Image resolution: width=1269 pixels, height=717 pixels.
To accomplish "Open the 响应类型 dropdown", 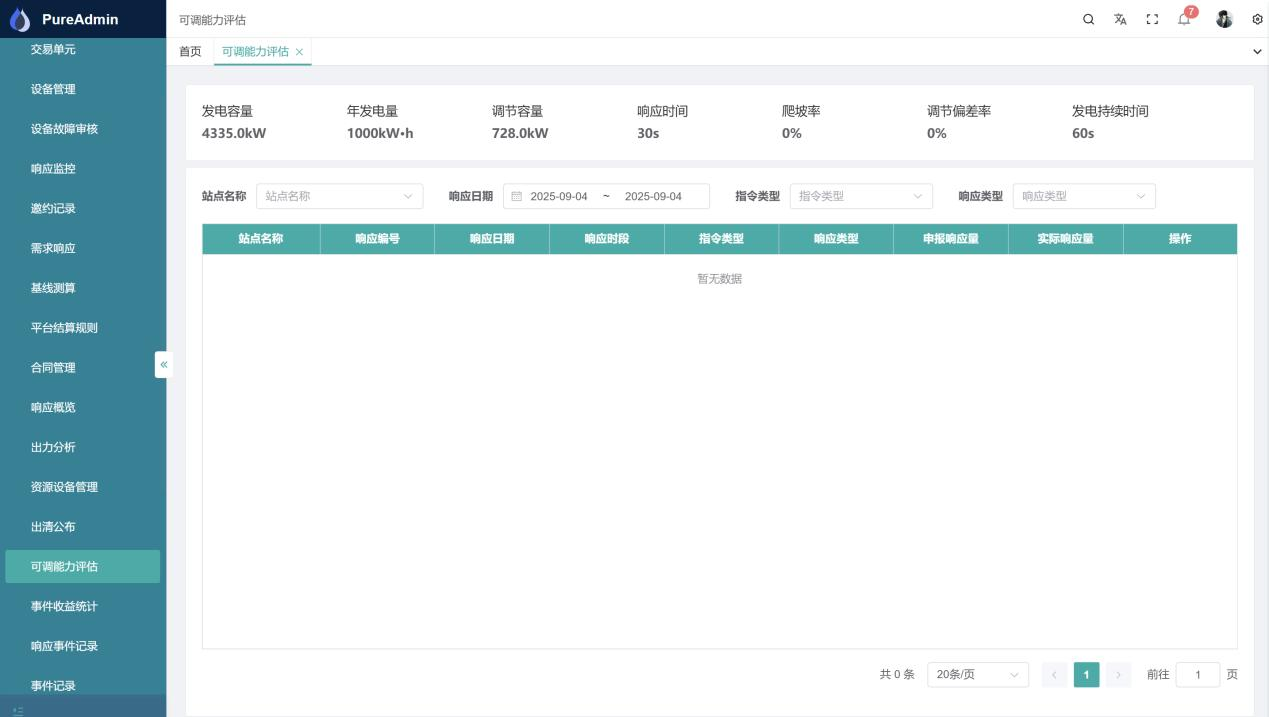I will pos(1084,196).
